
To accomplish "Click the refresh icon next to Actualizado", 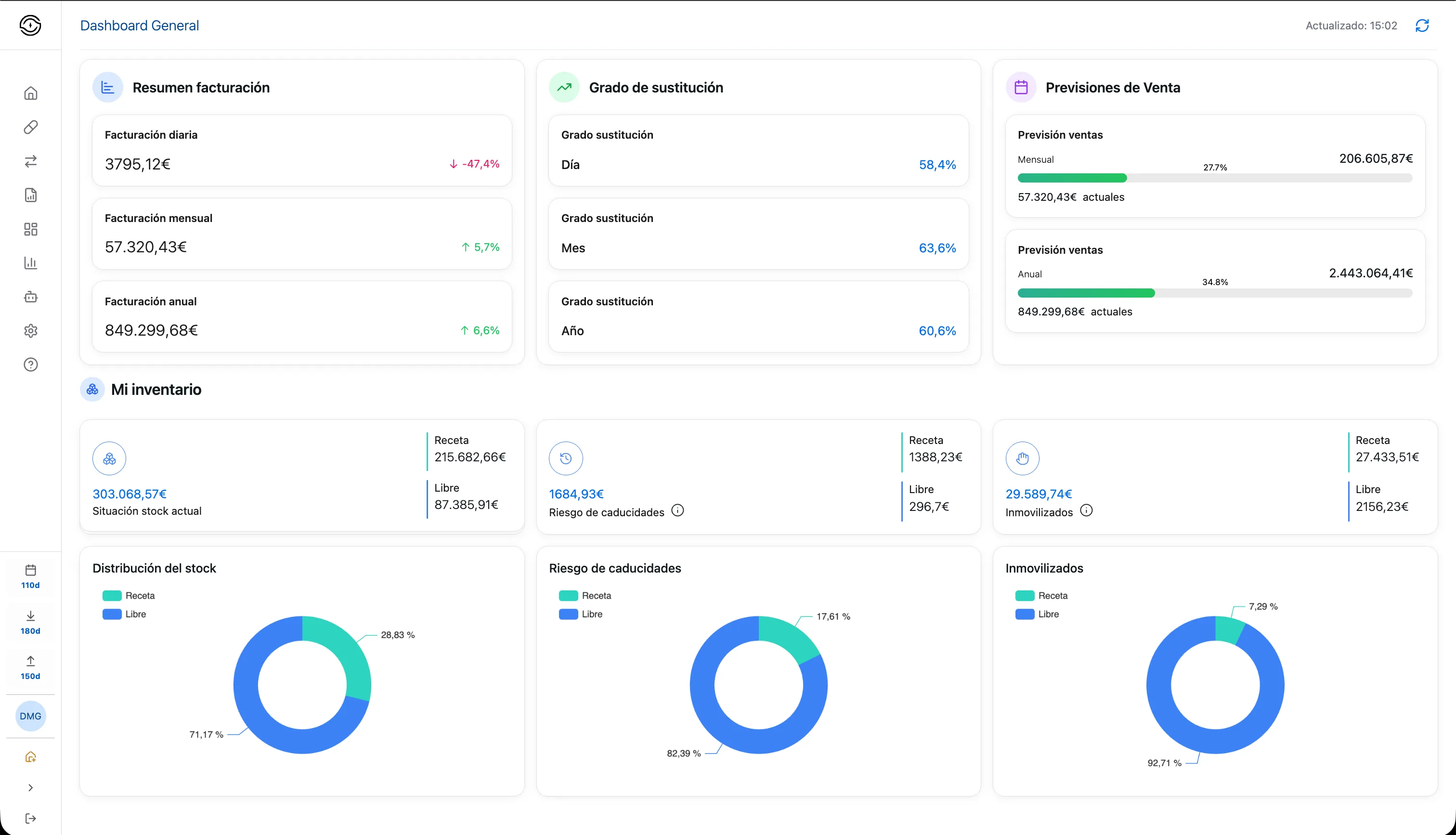I will point(1422,25).
